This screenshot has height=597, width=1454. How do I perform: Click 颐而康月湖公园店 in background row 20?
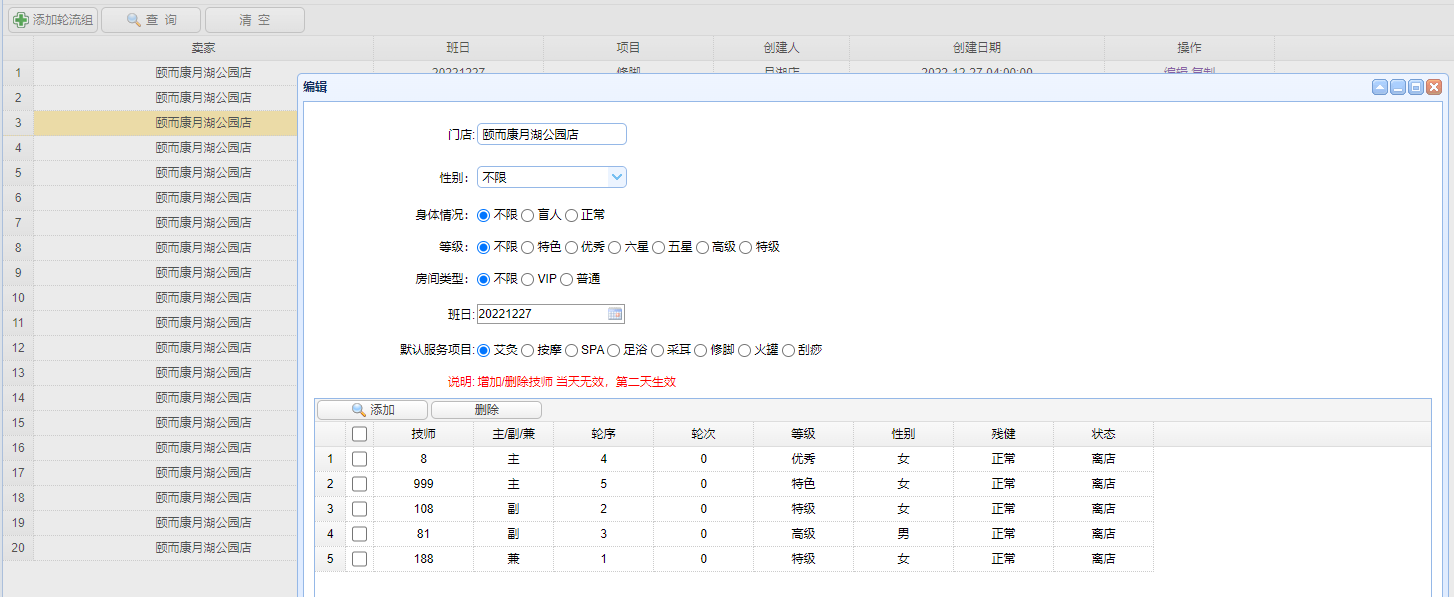click(204, 548)
